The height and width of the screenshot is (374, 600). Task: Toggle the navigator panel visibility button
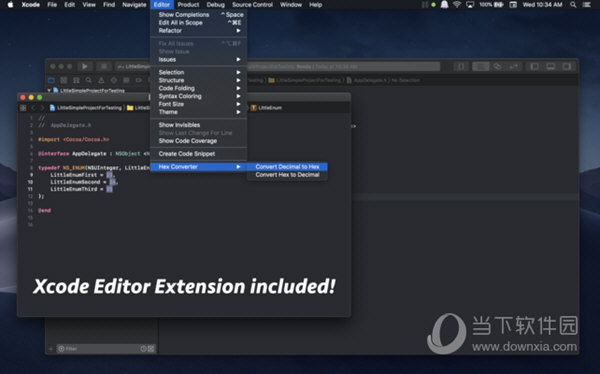pyautogui.click(x=534, y=67)
